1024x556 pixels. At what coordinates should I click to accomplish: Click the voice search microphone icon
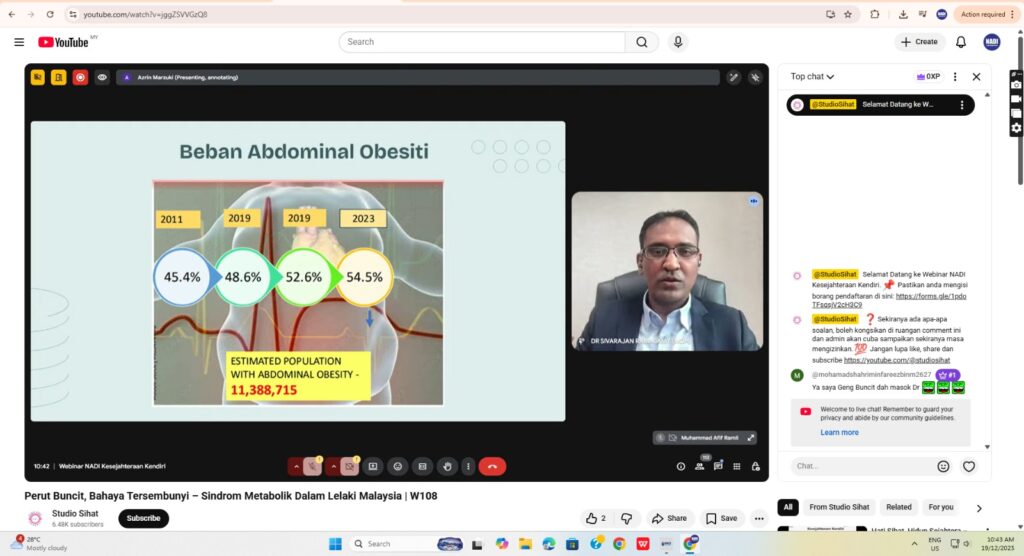pyautogui.click(x=679, y=42)
